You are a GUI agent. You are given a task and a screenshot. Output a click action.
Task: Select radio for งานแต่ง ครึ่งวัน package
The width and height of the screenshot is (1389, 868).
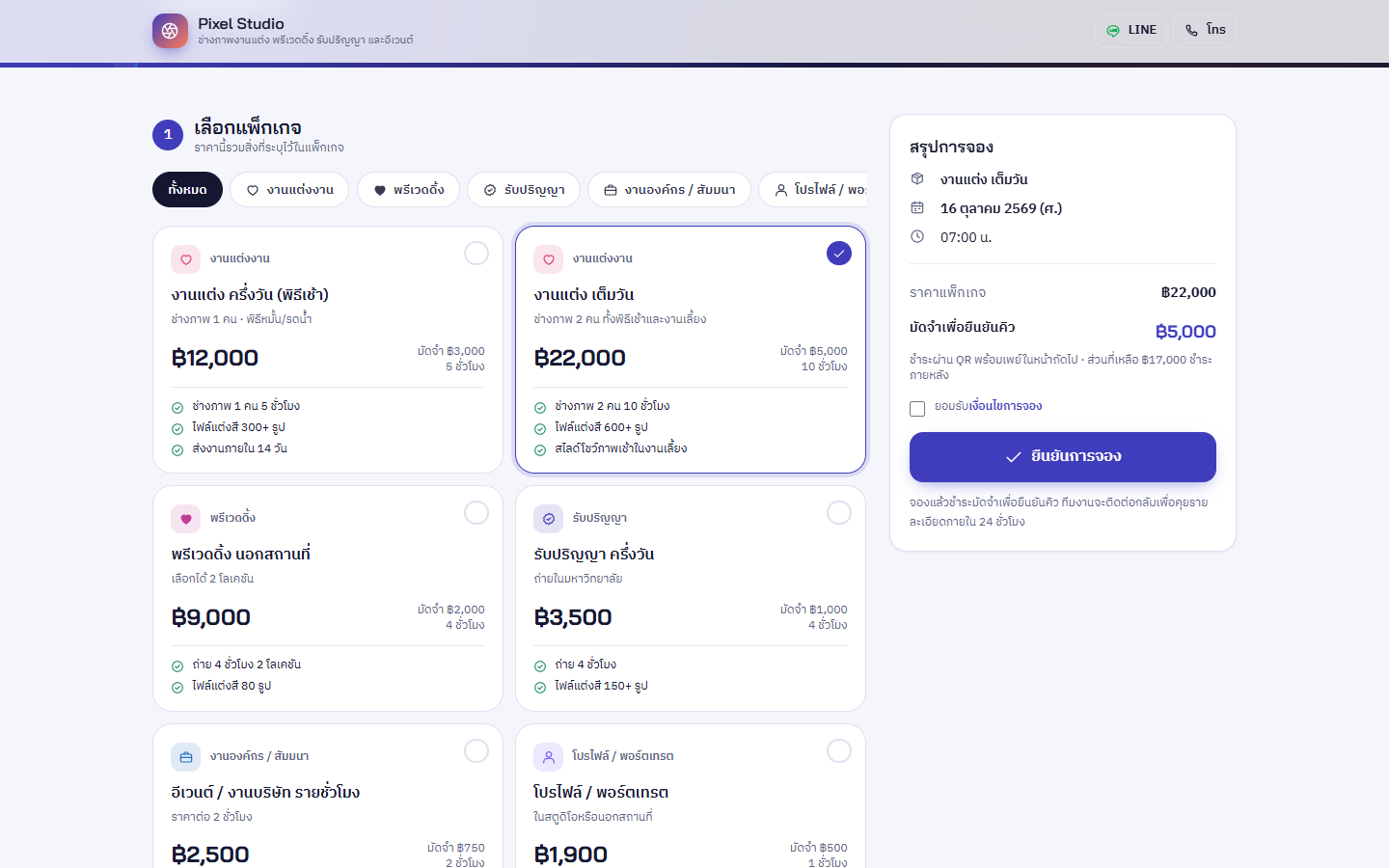click(x=477, y=254)
